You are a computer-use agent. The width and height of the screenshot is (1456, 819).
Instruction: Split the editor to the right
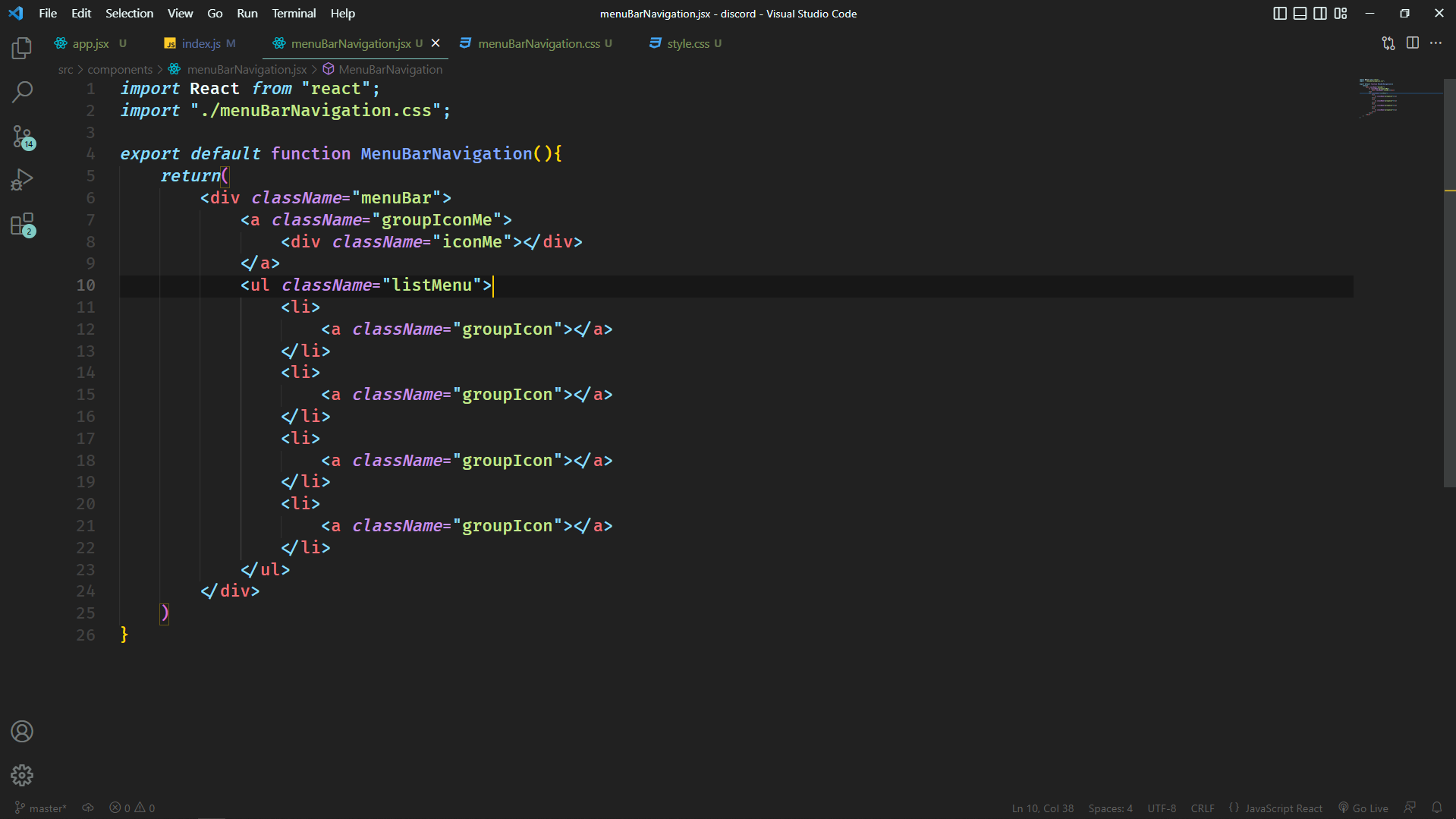tap(1413, 43)
